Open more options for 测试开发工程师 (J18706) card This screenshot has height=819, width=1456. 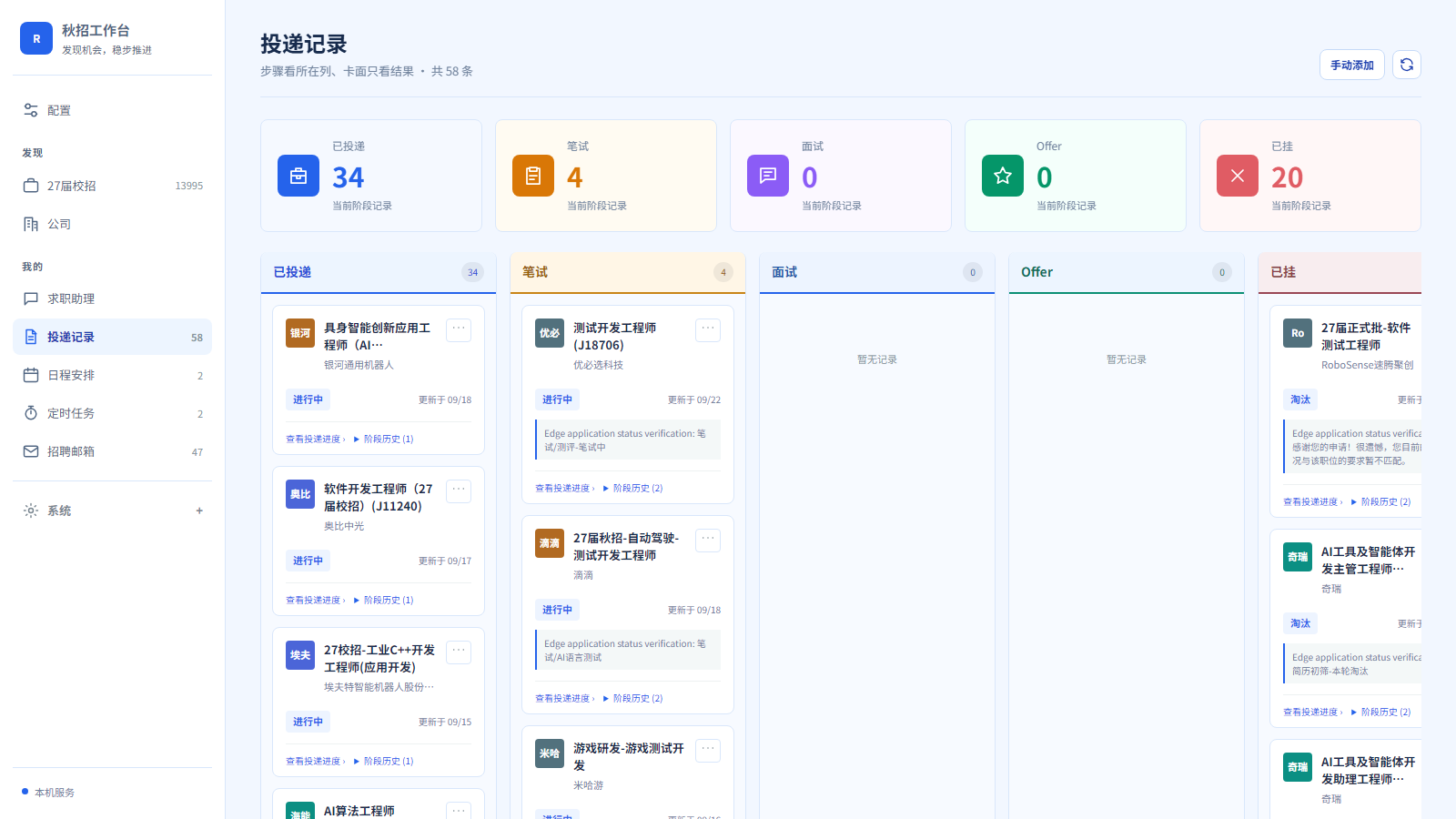[x=708, y=329]
